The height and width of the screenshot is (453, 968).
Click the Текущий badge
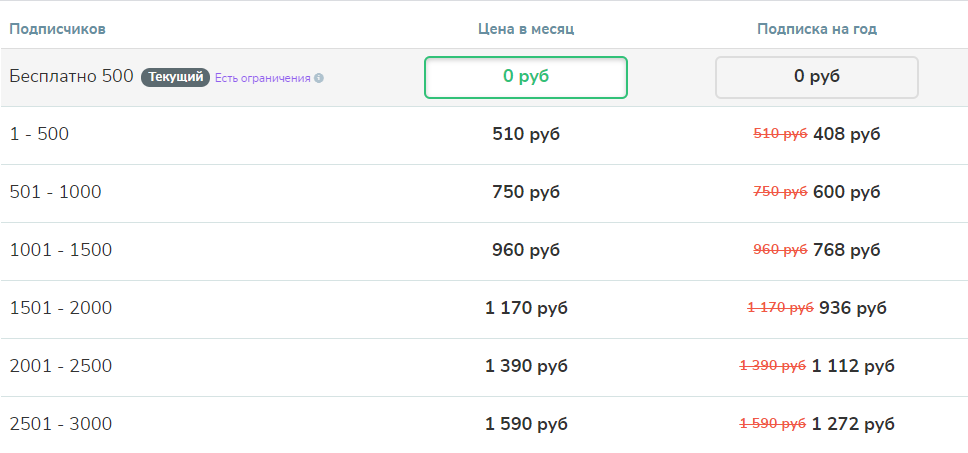coord(175,77)
